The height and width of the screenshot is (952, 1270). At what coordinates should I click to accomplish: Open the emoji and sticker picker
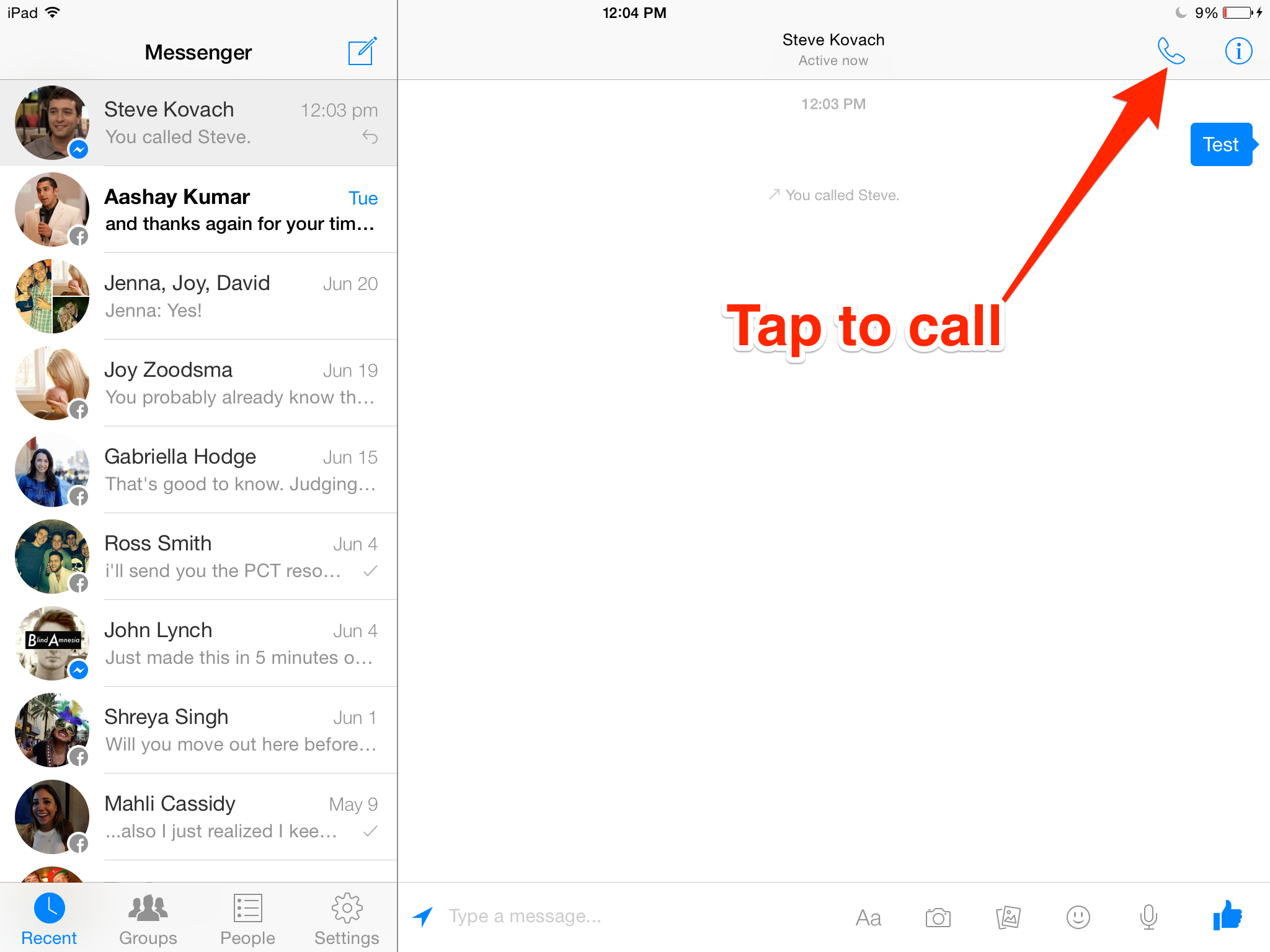1078,917
